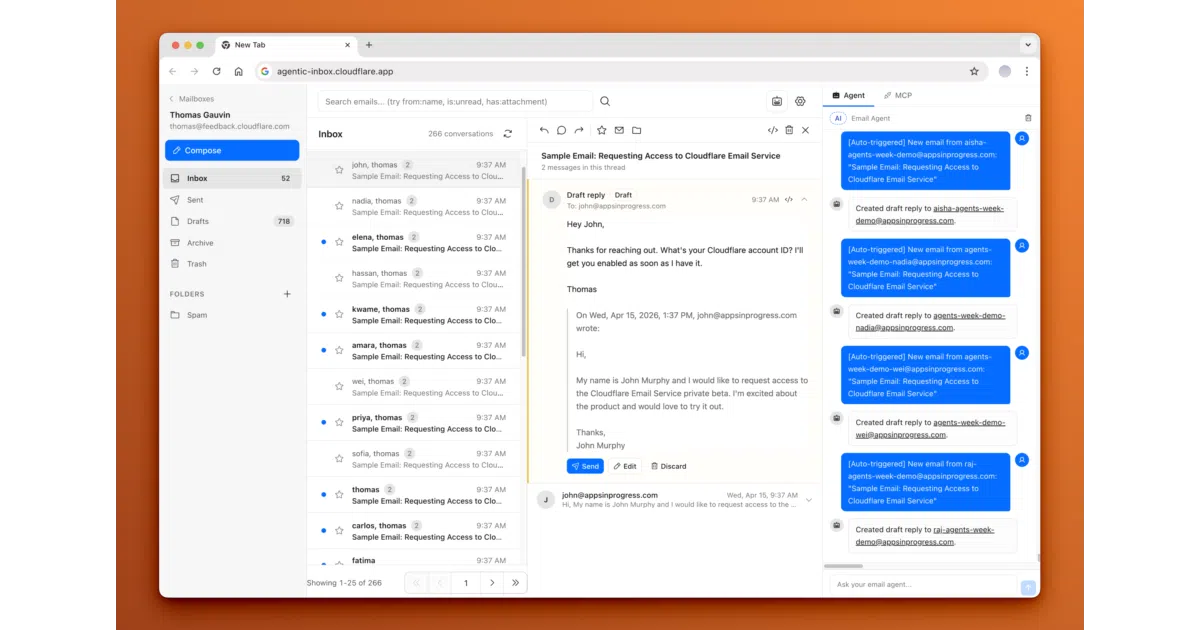1200x630 pixels.
Task: Send the draft reply
Action: (x=585, y=466)
